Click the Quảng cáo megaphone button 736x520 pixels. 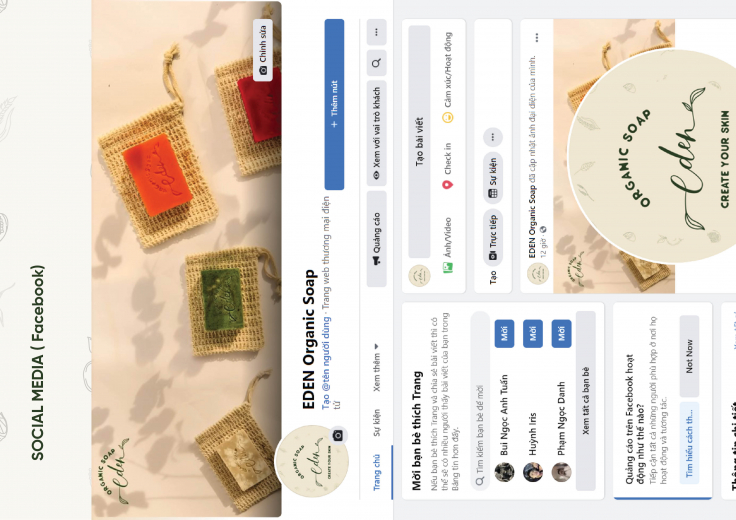(x=376, y=239)
